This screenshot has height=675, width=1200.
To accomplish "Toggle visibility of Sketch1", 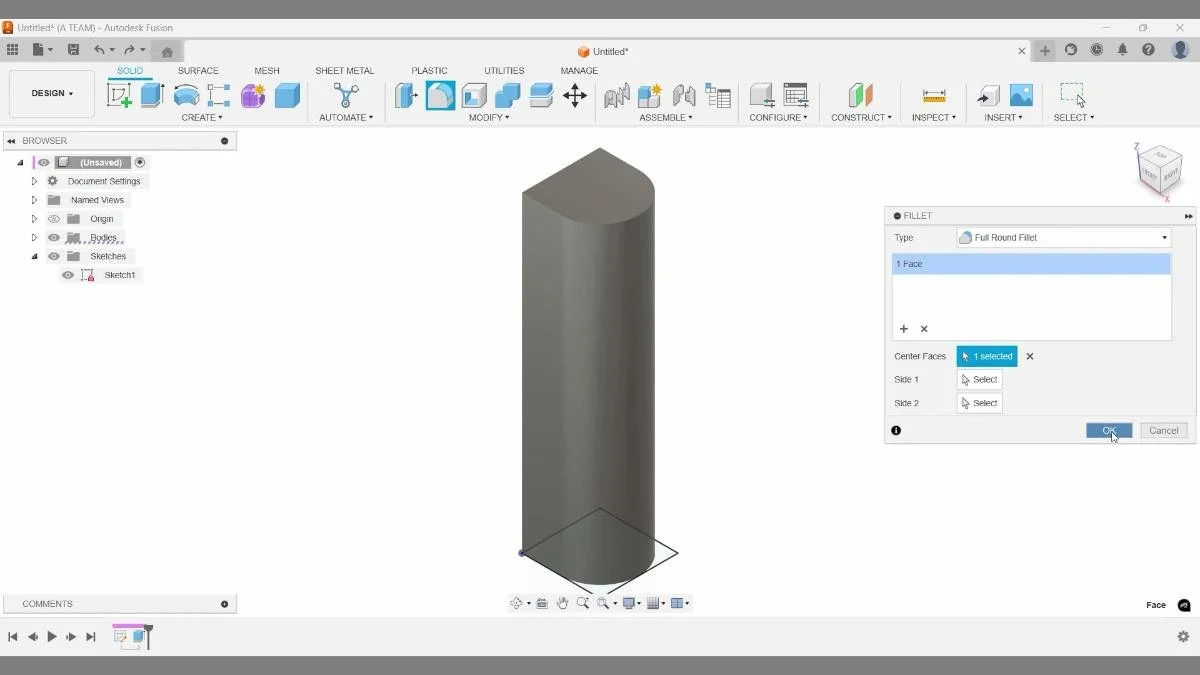I will point(68,274).
